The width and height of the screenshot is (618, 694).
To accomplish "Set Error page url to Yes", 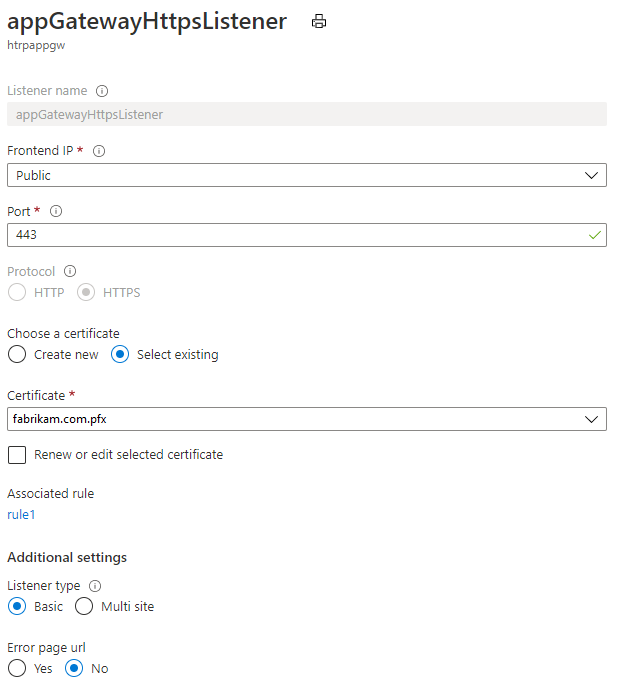I will [x=17, y=668].
